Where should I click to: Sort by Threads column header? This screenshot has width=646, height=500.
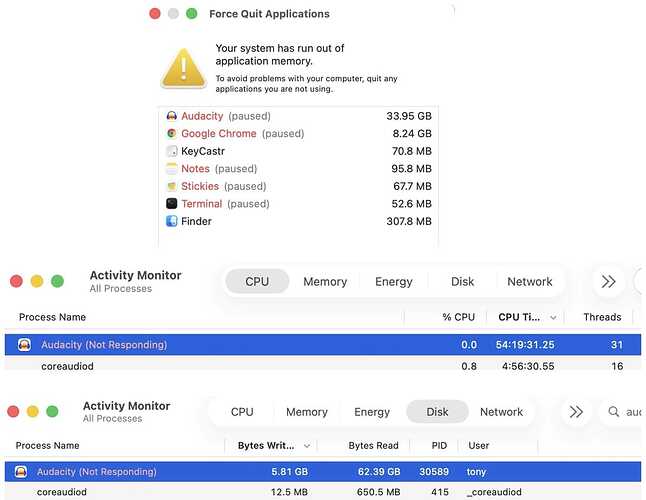coord(602,317)
